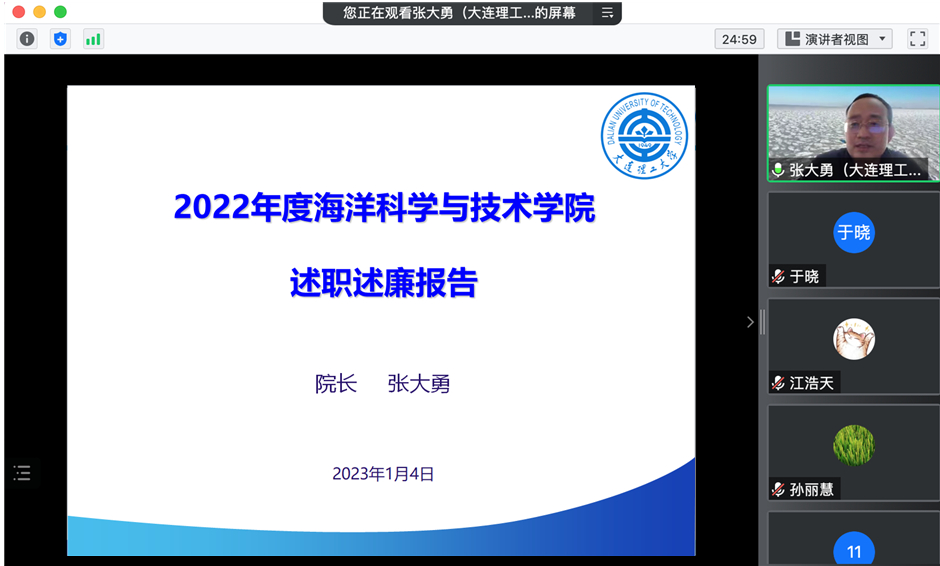Click the layout icon beside 演讲者视图
The width and height of the screenshot is (940, 566).
coord(793,39)
